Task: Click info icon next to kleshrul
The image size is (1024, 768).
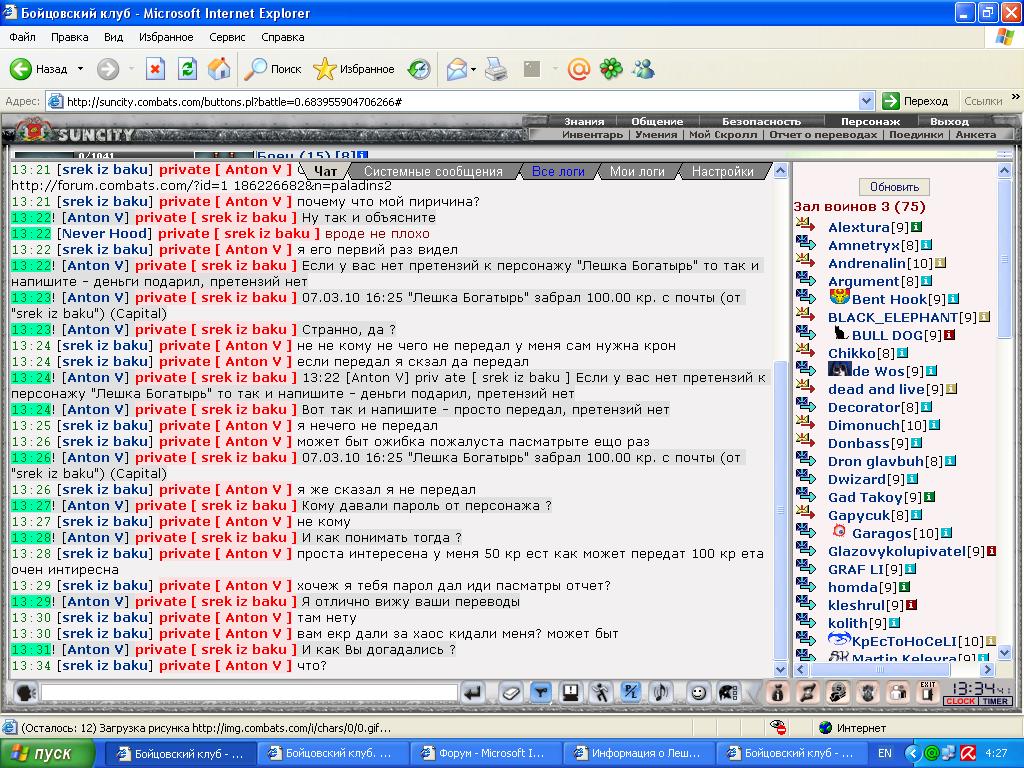Action: pos(912,605)
